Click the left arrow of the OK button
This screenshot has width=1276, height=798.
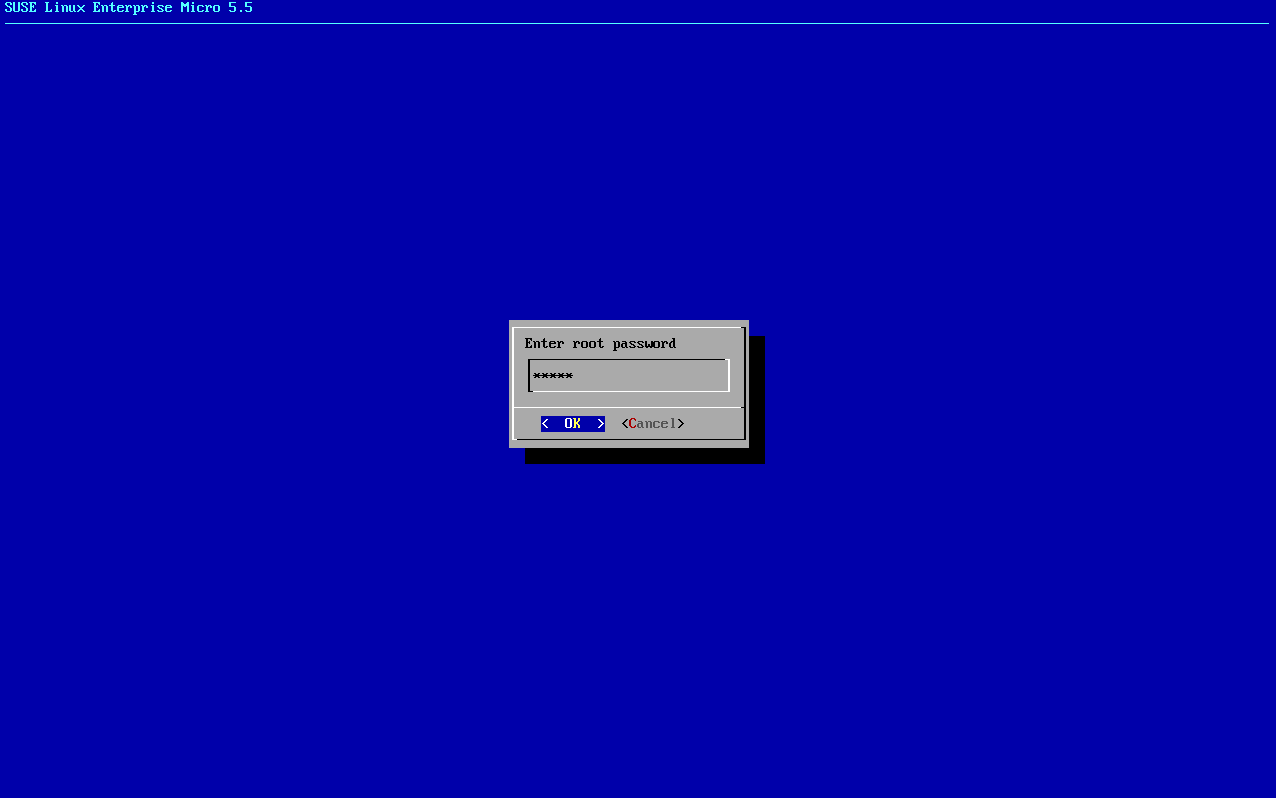(x=545, y=423)
